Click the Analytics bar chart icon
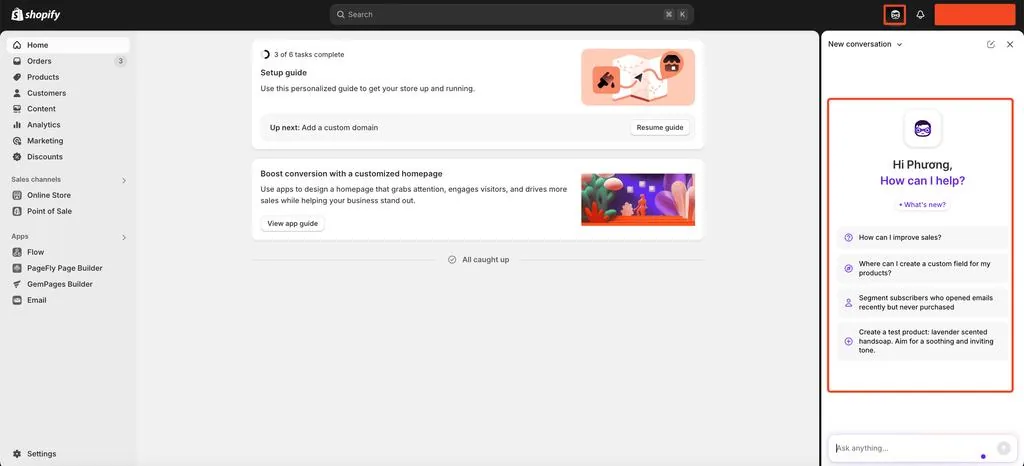This screenshot has height=466, width=1024. click(17, 125)
